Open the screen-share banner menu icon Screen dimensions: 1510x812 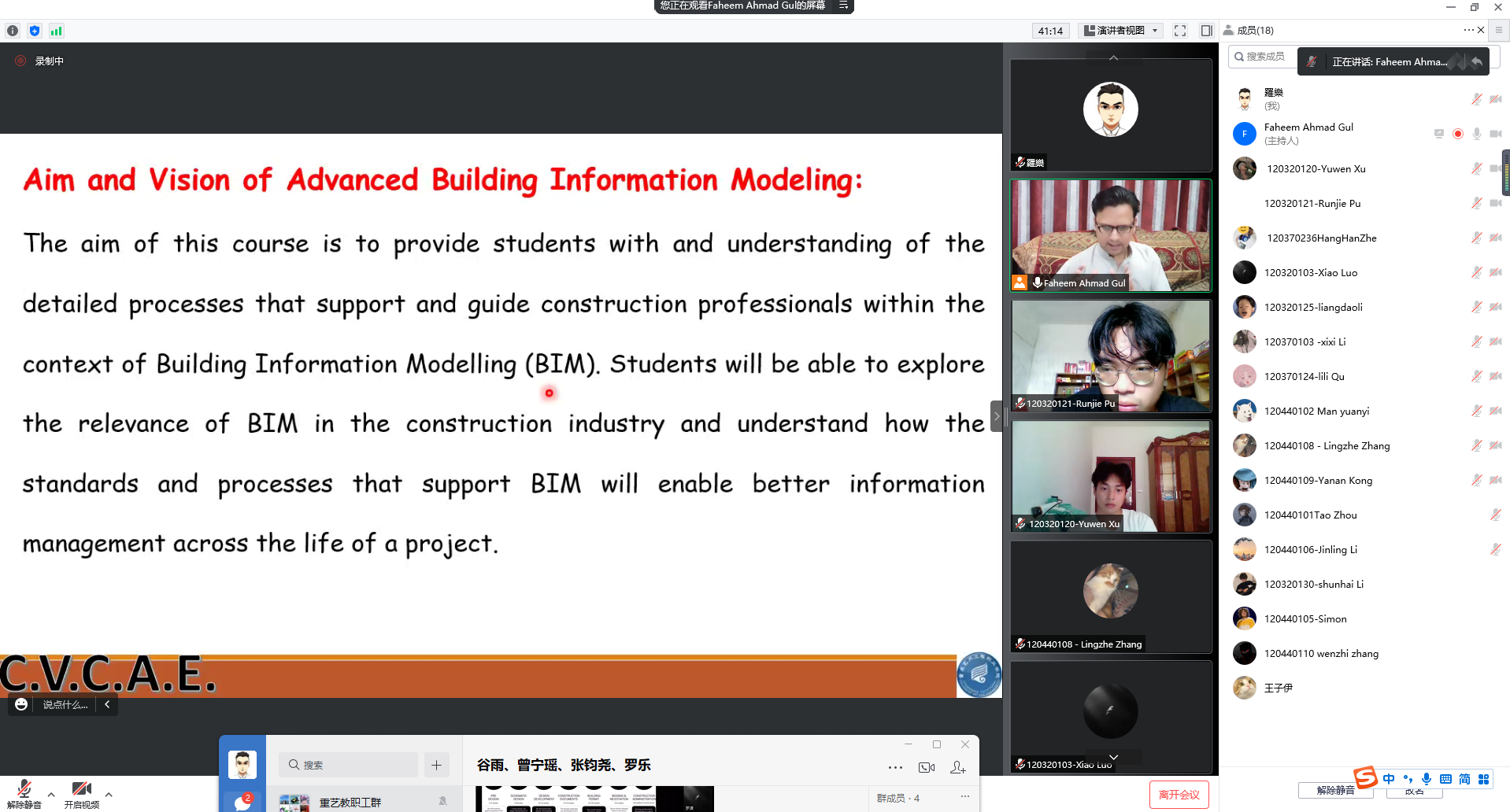coord(843,6)
